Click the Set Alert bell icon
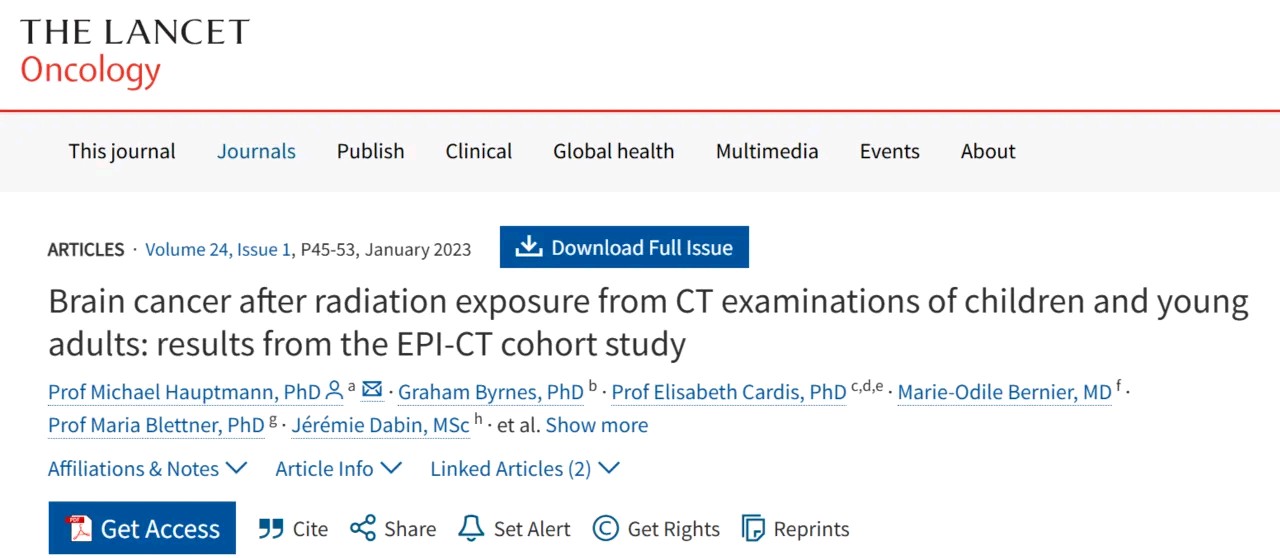 click(x=470, y=528)
